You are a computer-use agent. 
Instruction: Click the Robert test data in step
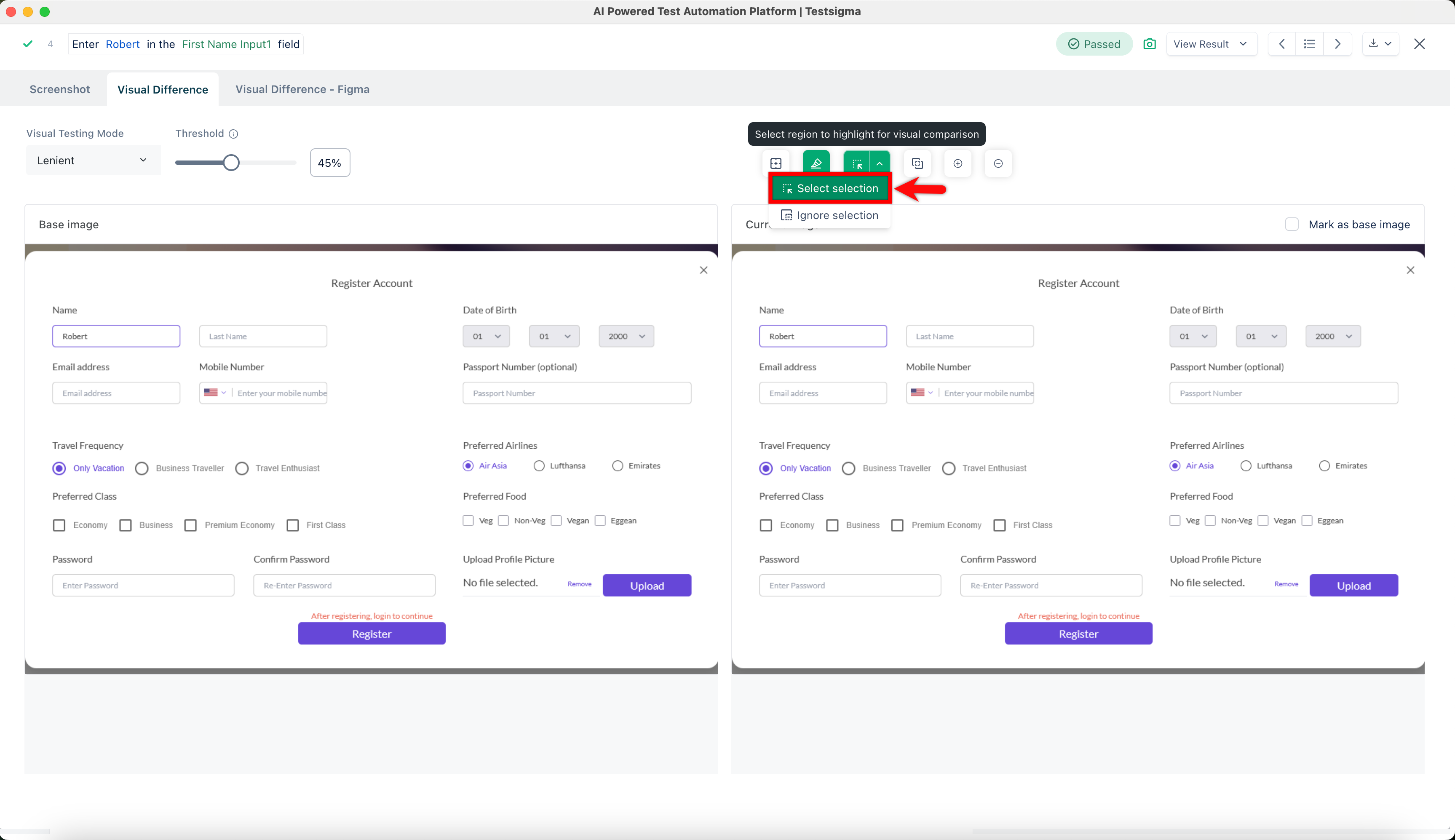[122, 44]
